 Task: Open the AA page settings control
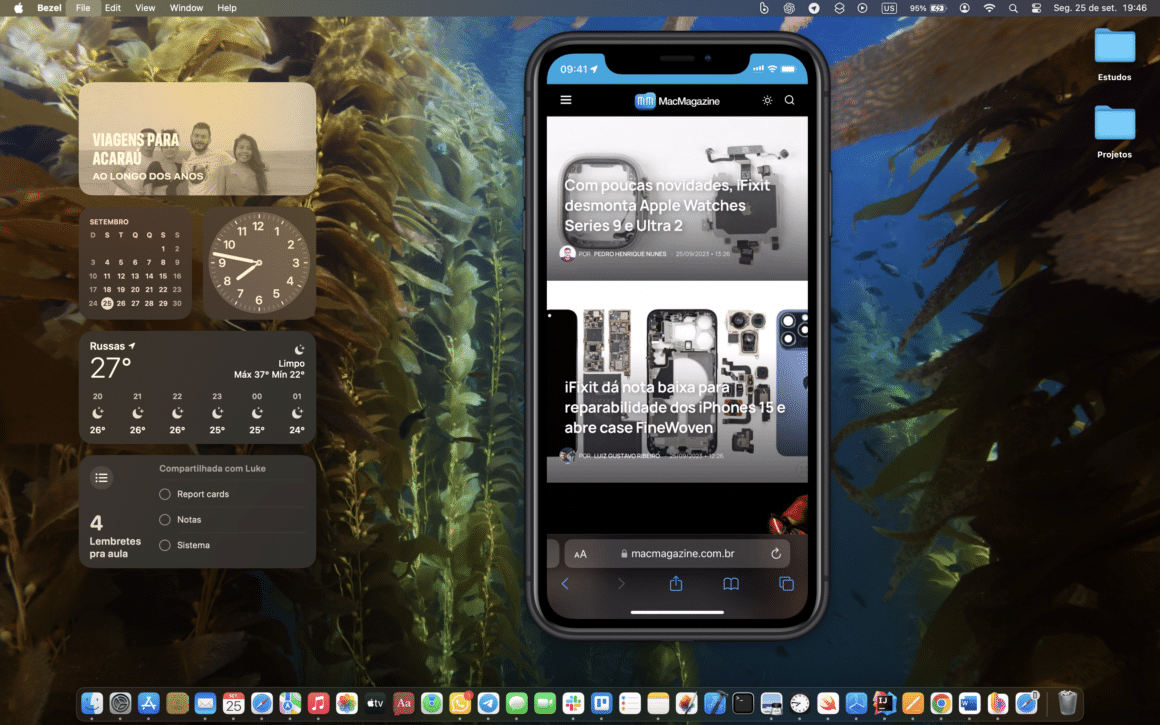tap(580, 553)
